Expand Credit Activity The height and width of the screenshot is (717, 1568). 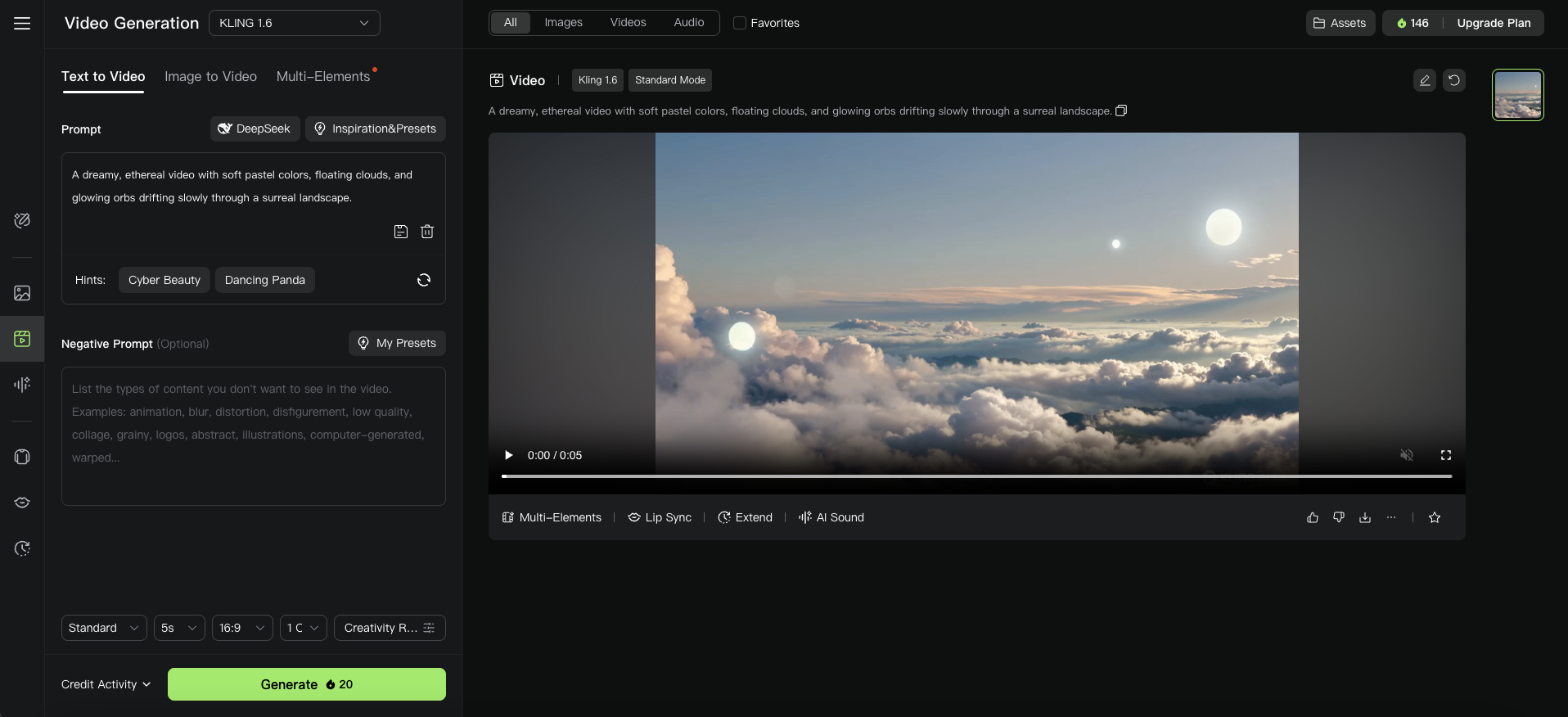tap(106, 684)
